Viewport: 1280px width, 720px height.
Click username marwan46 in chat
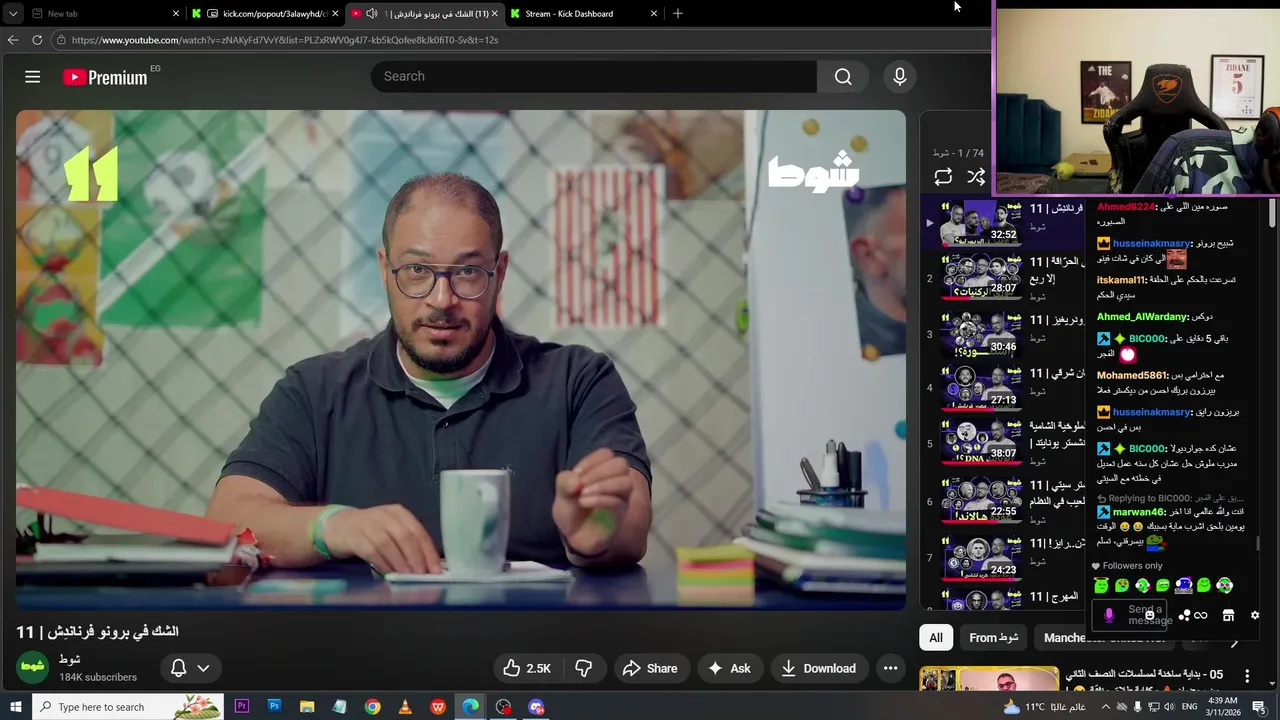[x=1139, y=512]
